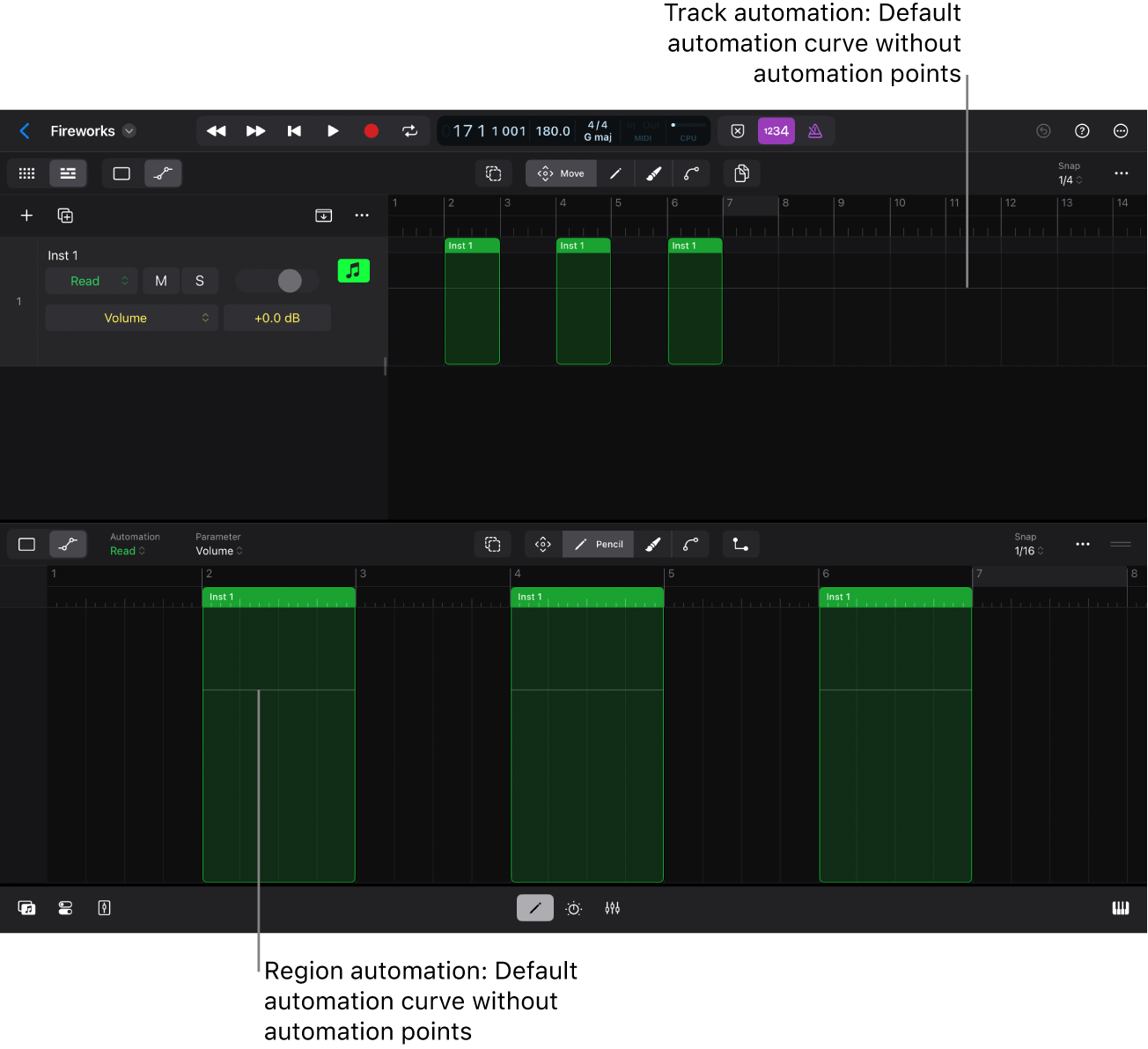
Task: Click the Record button in transport
Action: [371, 131]
